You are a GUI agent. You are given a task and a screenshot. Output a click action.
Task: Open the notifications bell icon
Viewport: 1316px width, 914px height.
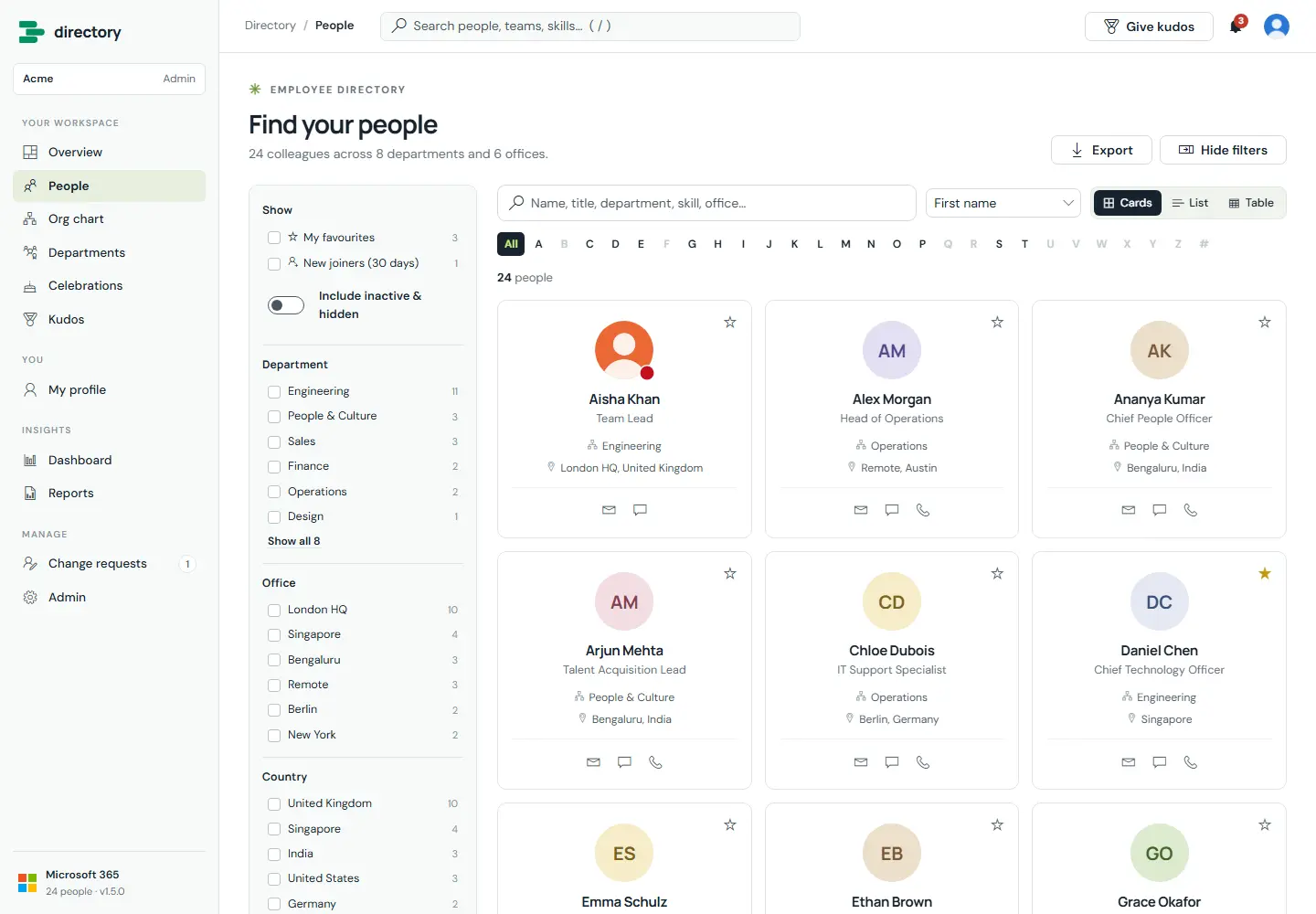(1236, 26)
